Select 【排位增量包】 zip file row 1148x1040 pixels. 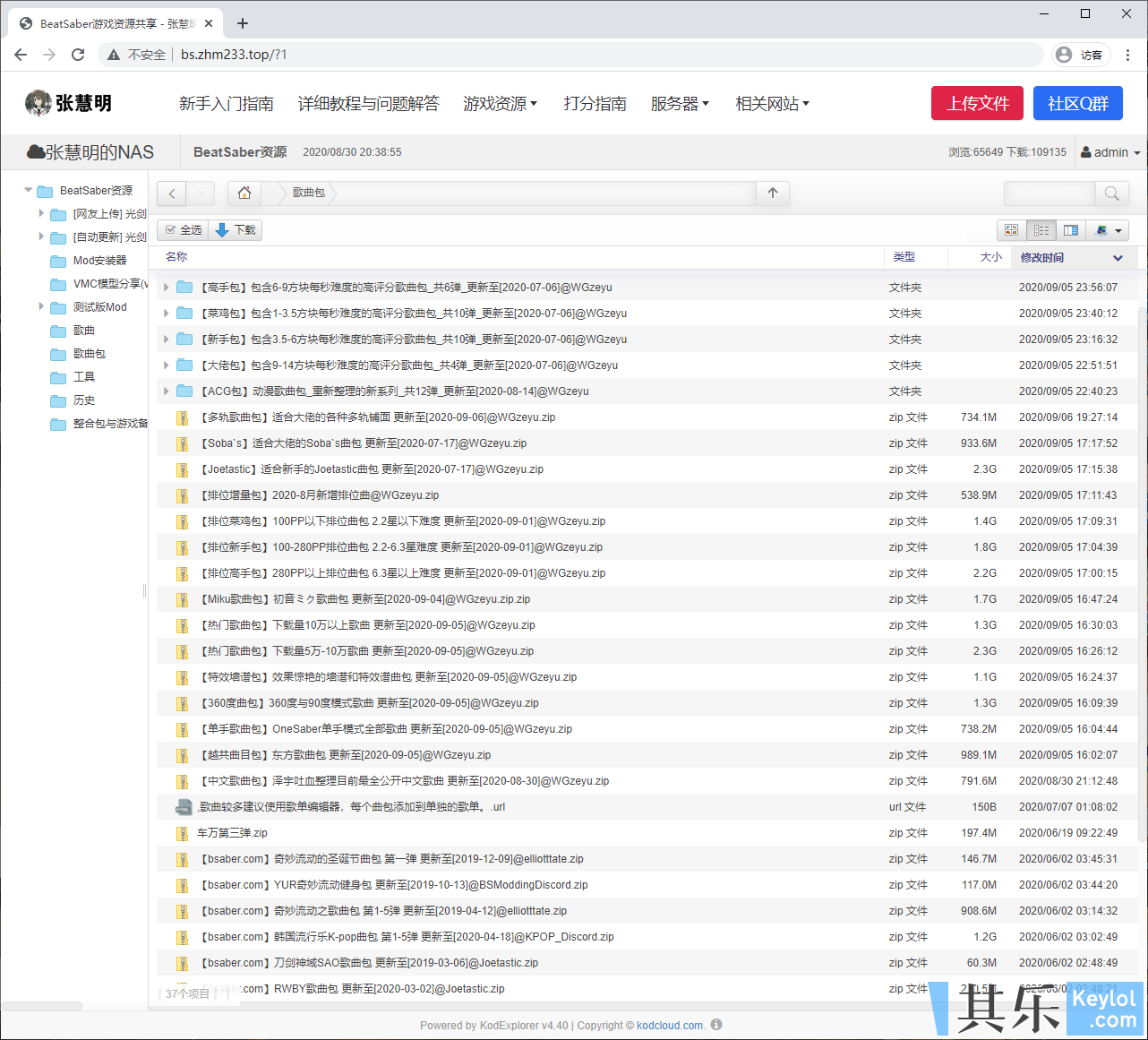[647, 495]
